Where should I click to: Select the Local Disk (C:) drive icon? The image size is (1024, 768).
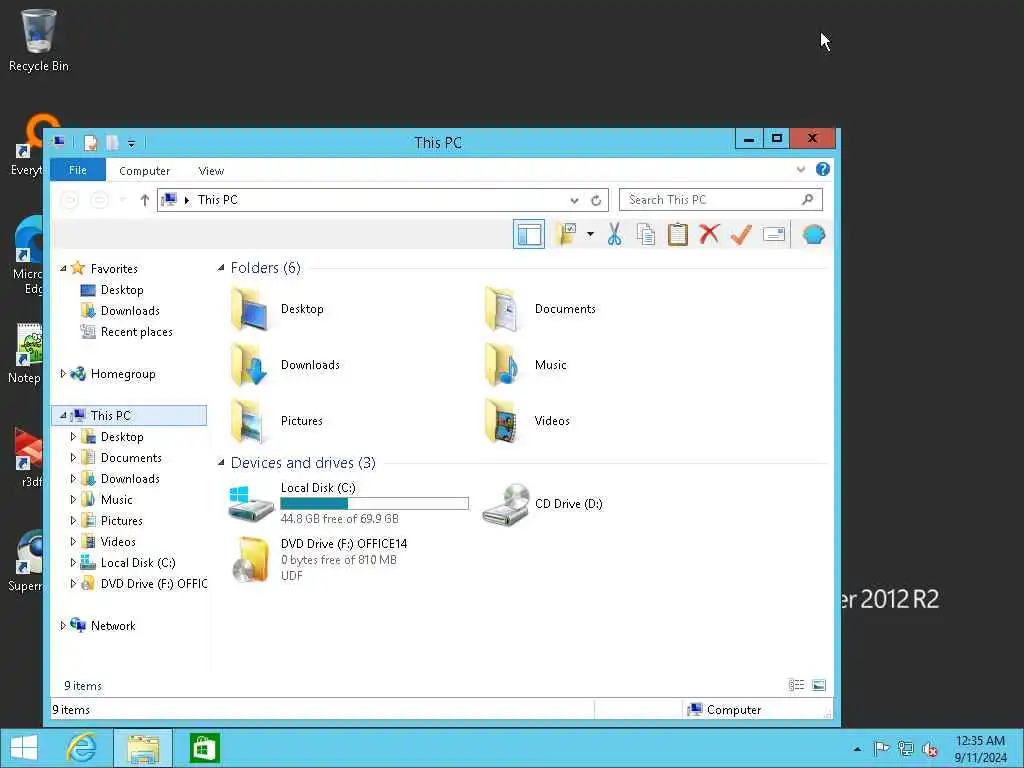click(251, 503)
